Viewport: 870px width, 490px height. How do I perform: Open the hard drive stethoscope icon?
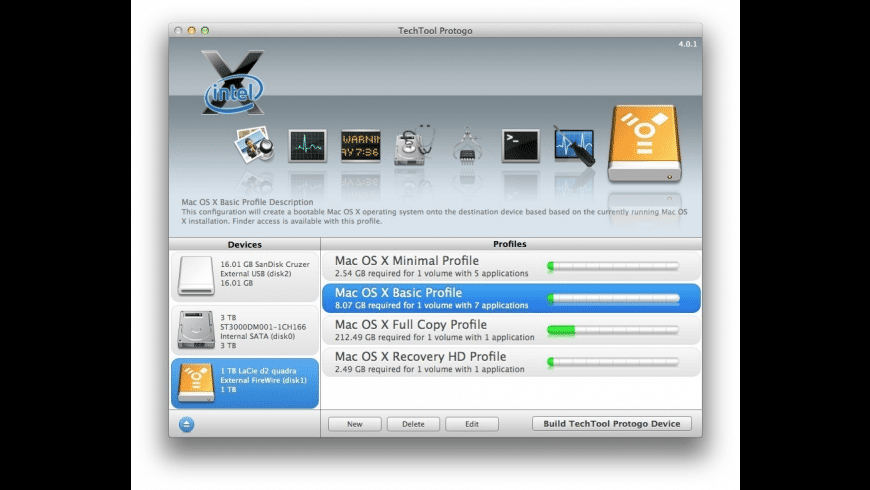click(x=413, y=145)
